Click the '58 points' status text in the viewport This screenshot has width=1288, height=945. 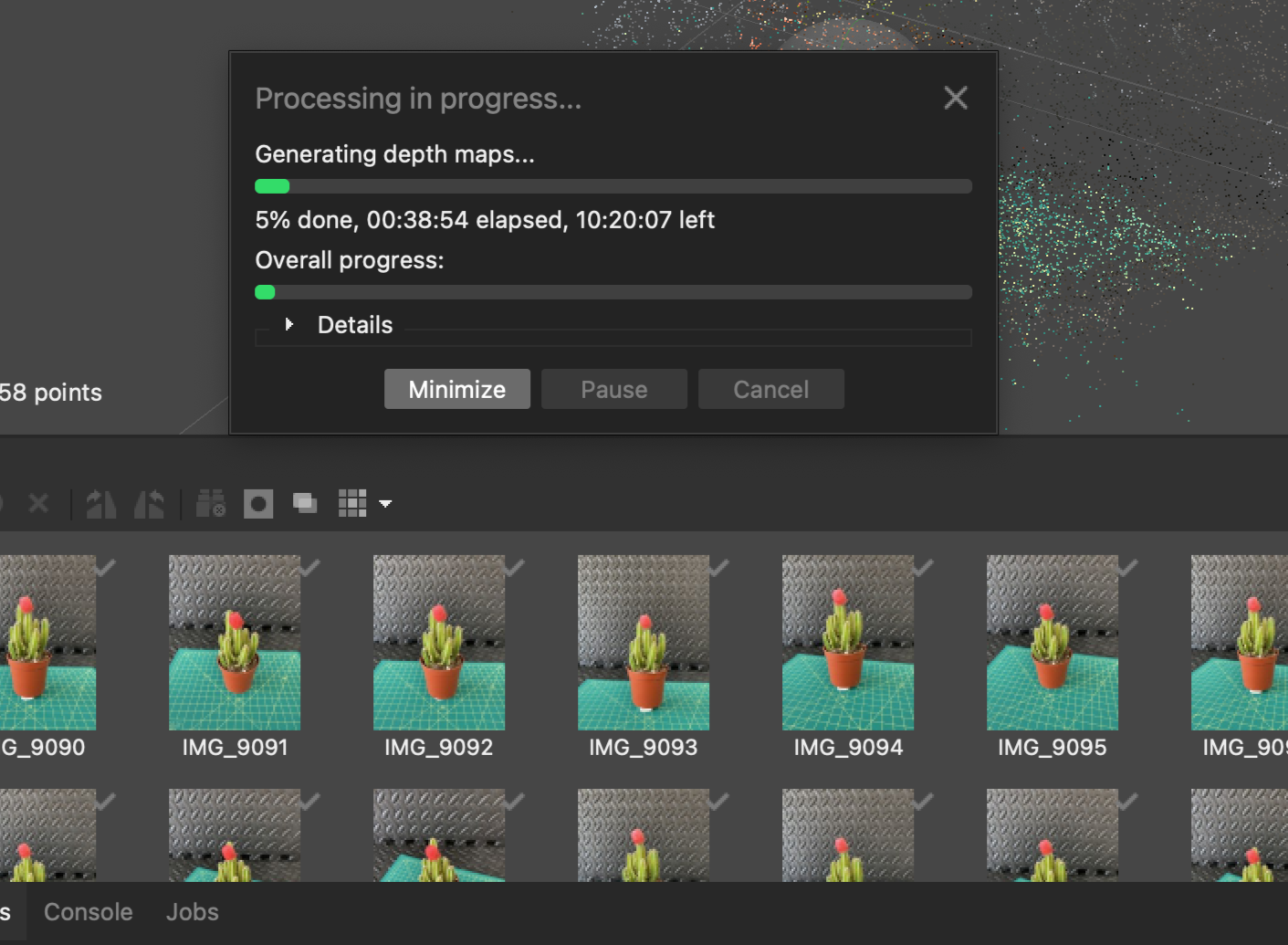50,393
